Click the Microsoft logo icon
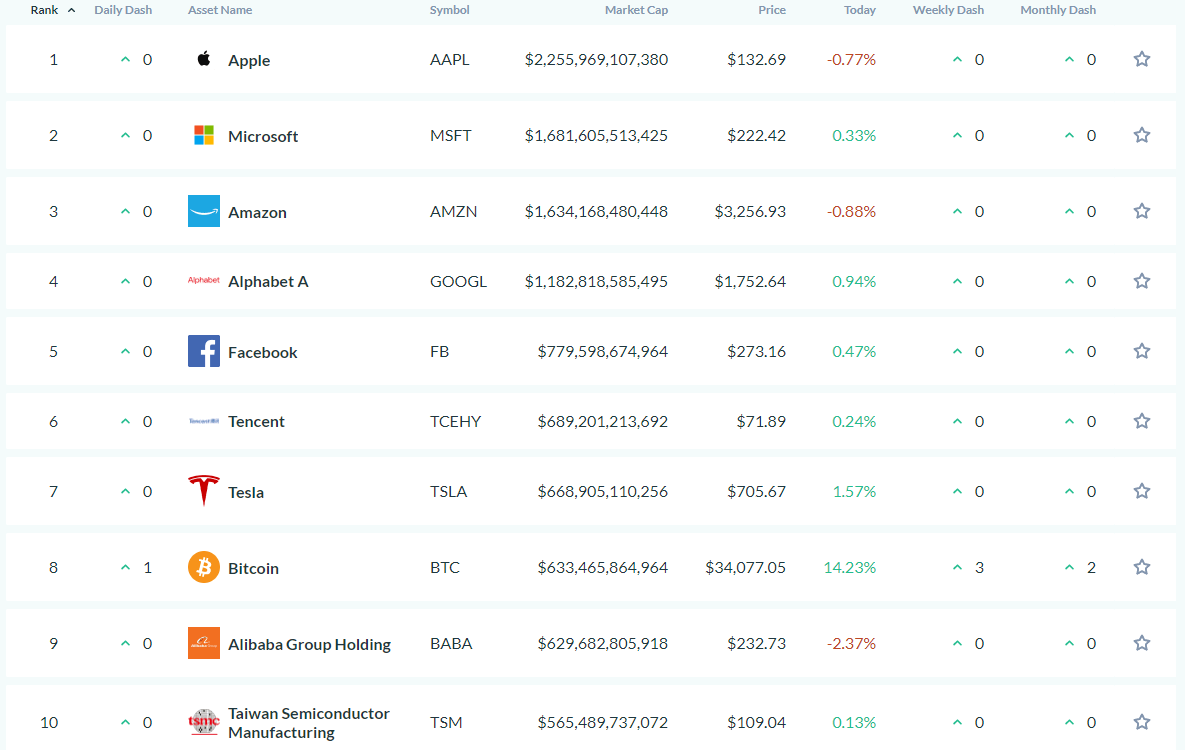Image resolution: width=1185 pixels, height=750 pixels. [204, 135]
